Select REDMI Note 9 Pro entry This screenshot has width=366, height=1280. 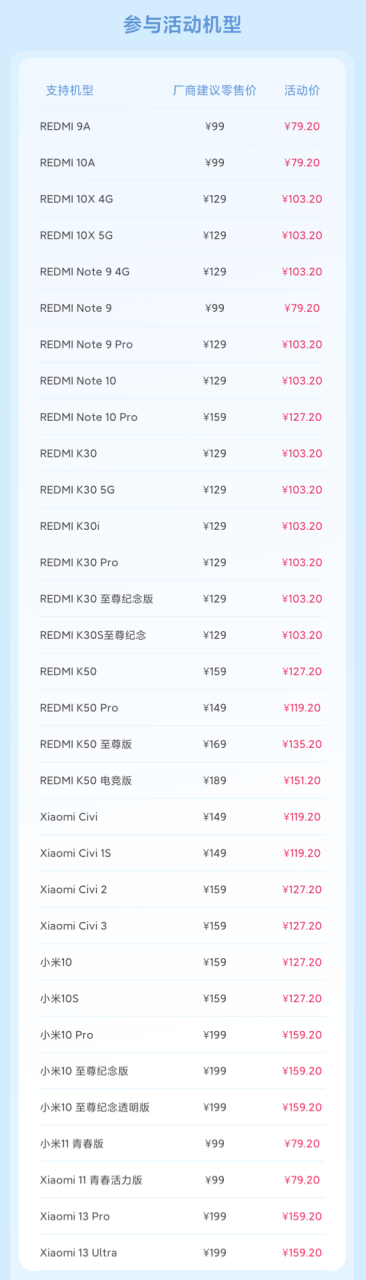click(182, 344)
